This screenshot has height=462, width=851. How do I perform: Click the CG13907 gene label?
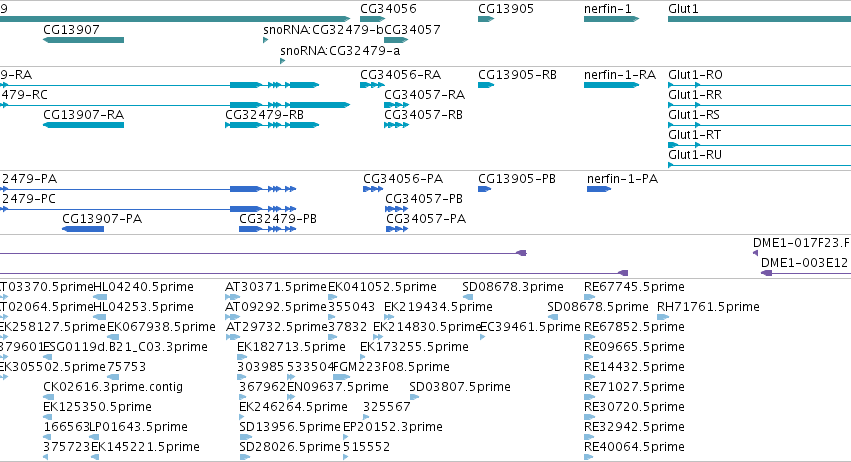pos(71,29)
